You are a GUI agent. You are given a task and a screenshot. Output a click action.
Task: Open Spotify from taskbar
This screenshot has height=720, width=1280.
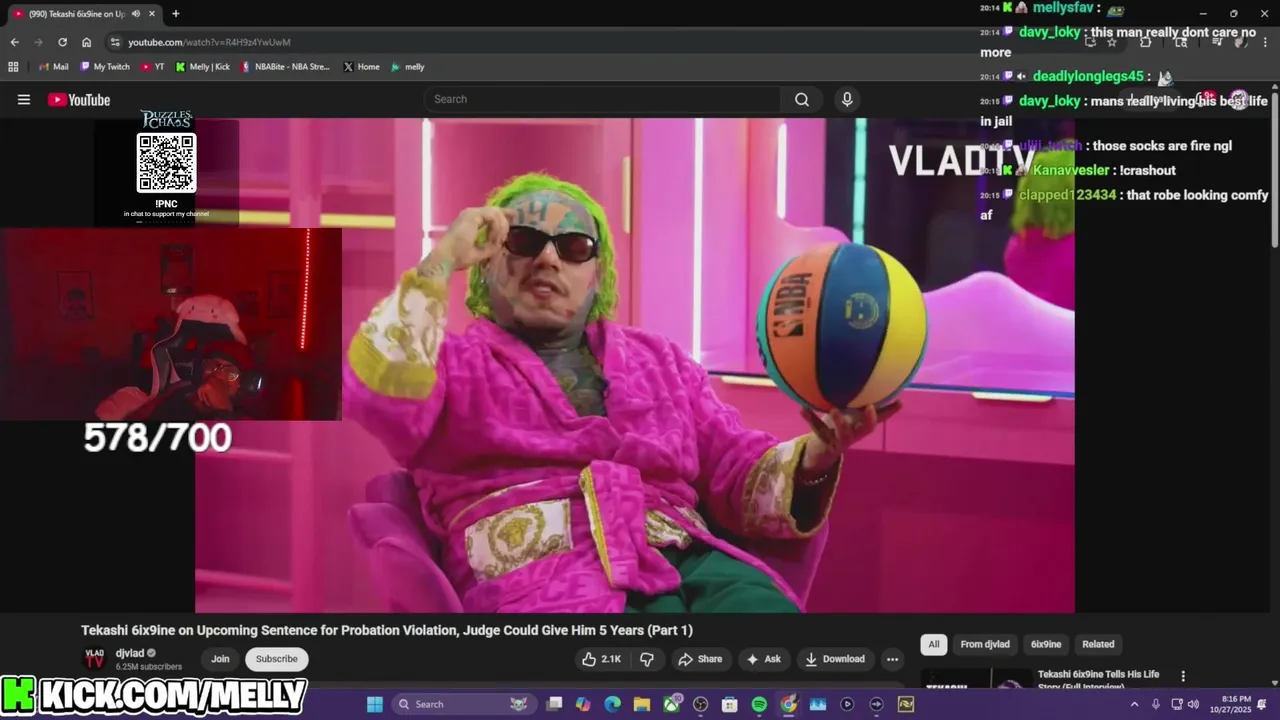[759, 704]
